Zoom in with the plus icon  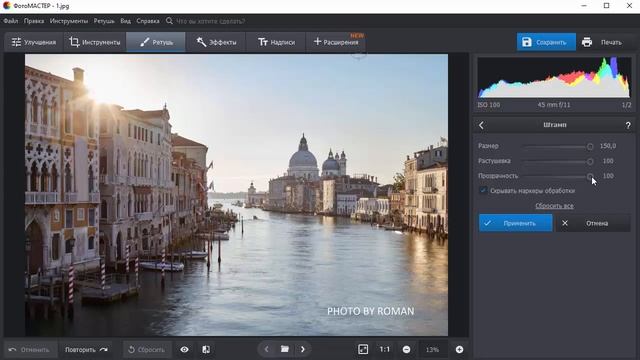(459, 349)
